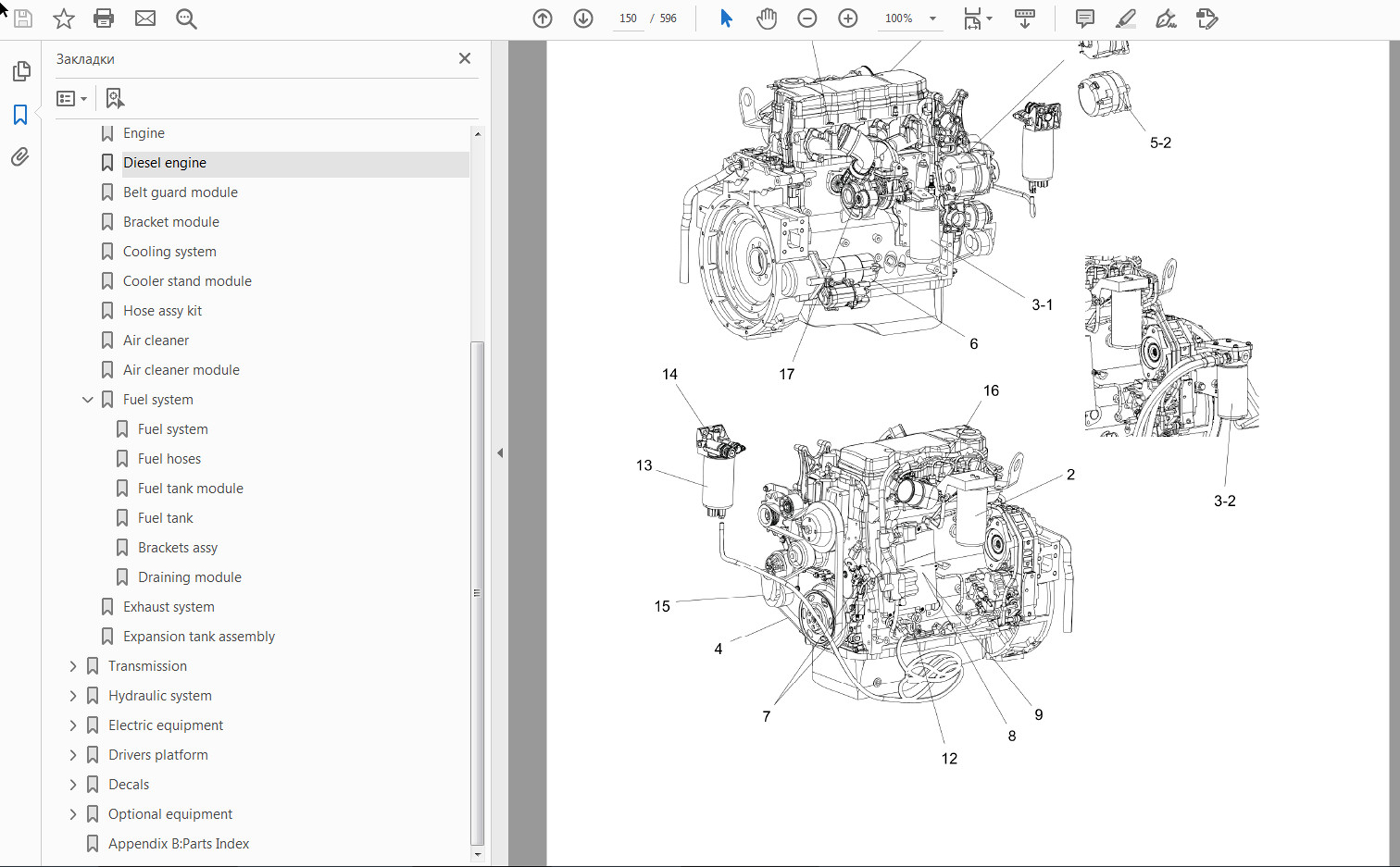Jump to Appendix B:Parts Index bookmark
The image size is (1400, 867).
tap(178, 844)
